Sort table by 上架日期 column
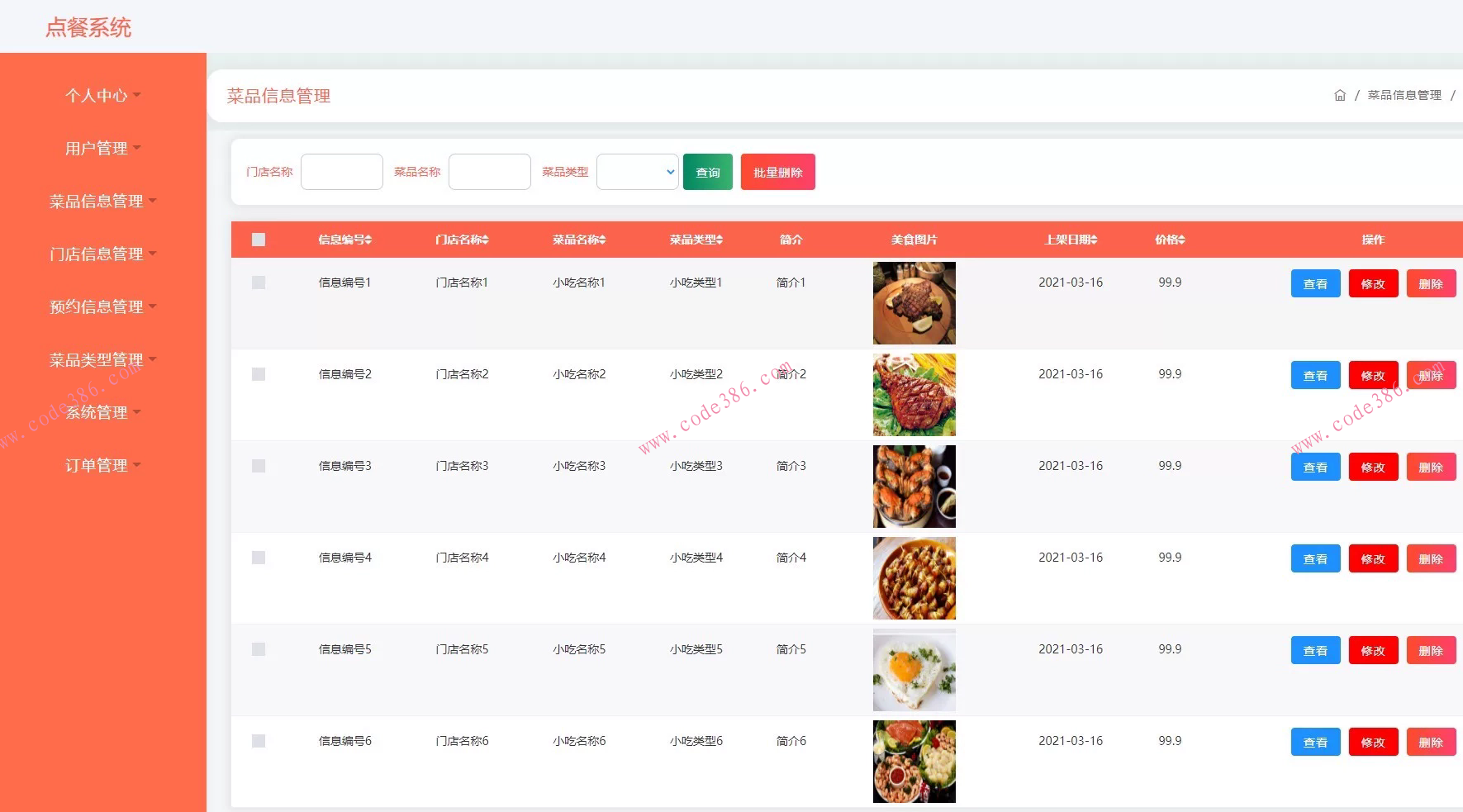 pos(1071,240)
